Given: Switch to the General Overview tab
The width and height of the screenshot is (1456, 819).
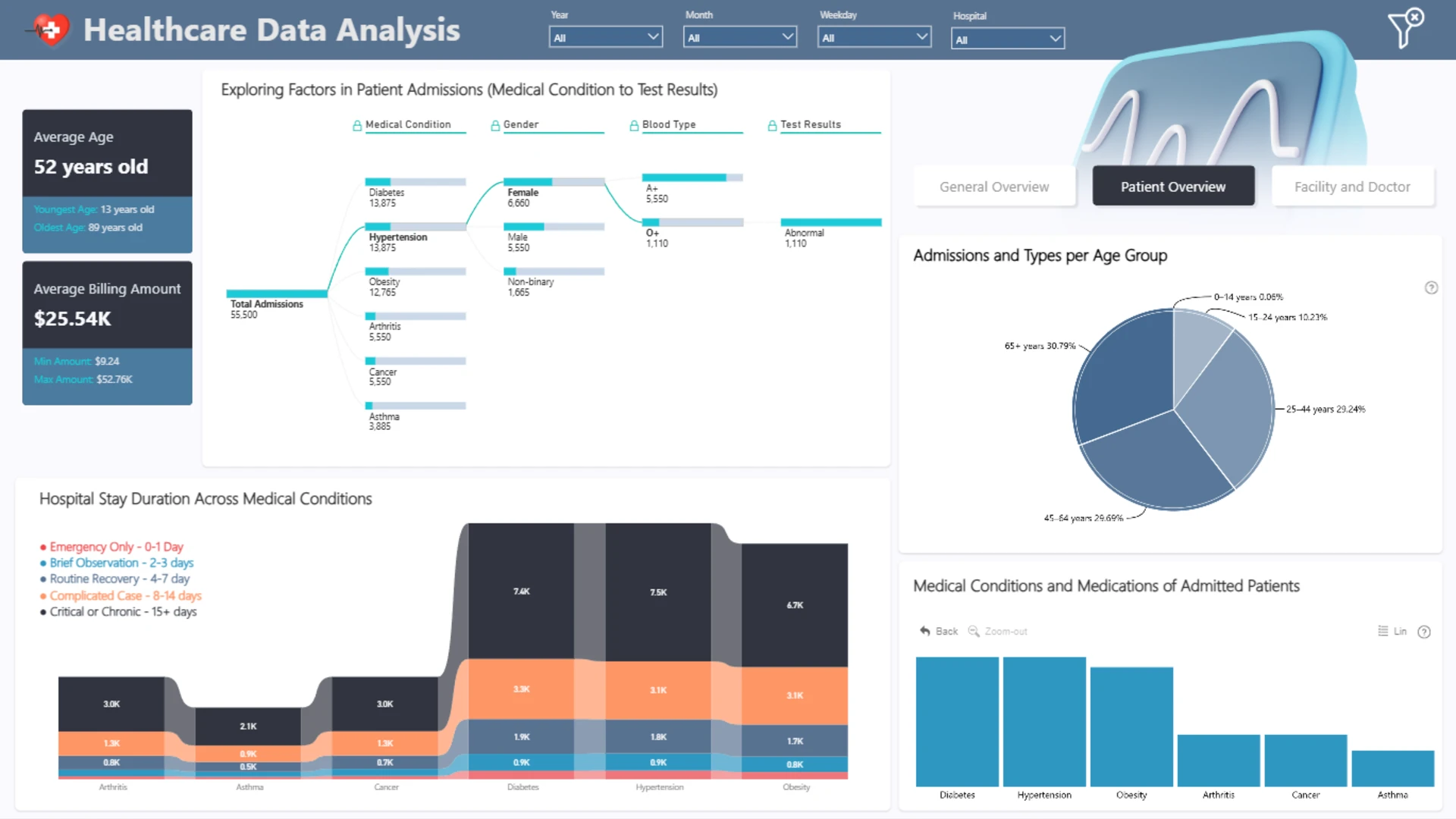Looking at the screenshot, I should [994, 187].
